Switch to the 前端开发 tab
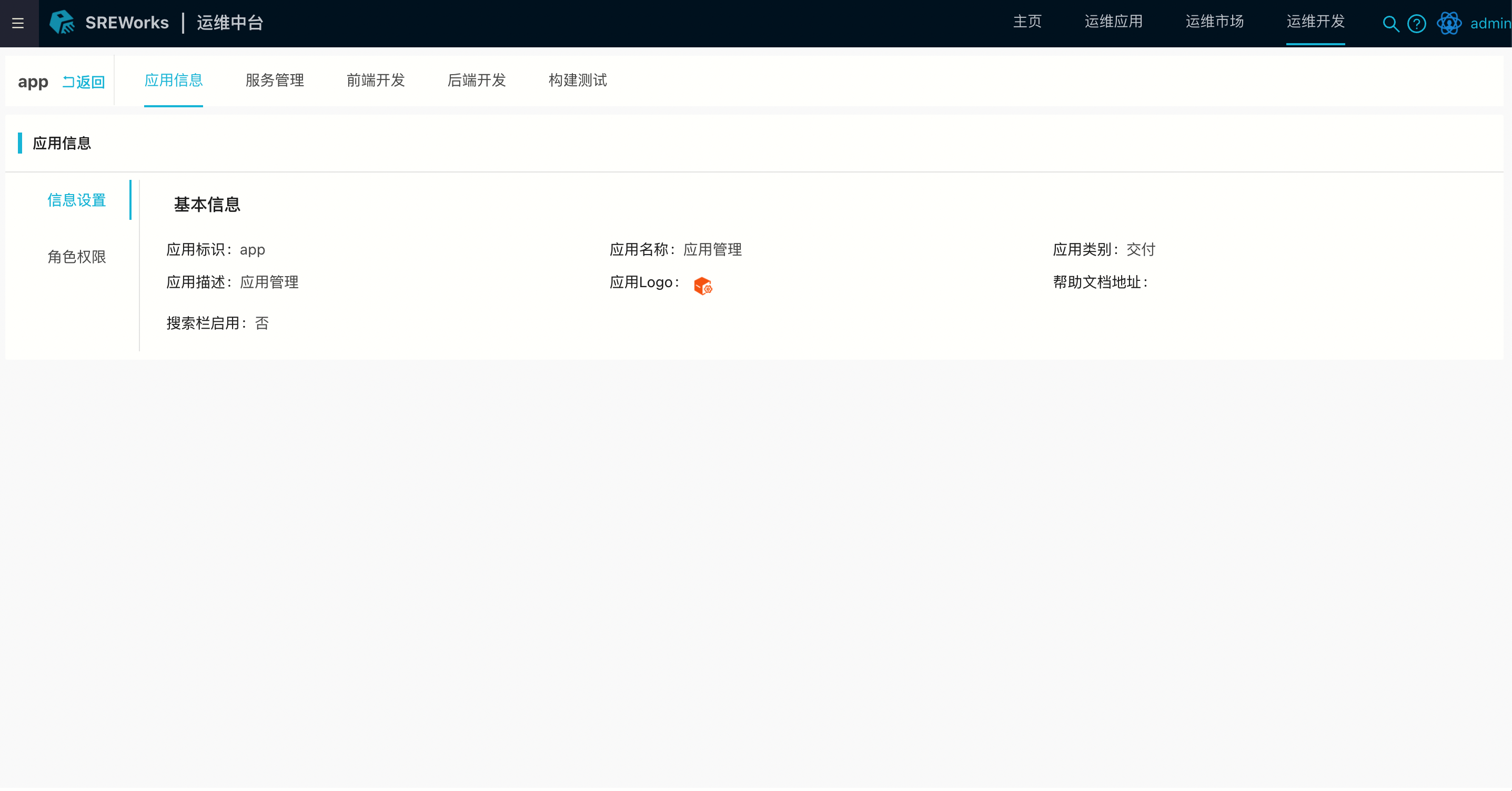Viewport: 1512px width, 791px height. tap(376, 80)
